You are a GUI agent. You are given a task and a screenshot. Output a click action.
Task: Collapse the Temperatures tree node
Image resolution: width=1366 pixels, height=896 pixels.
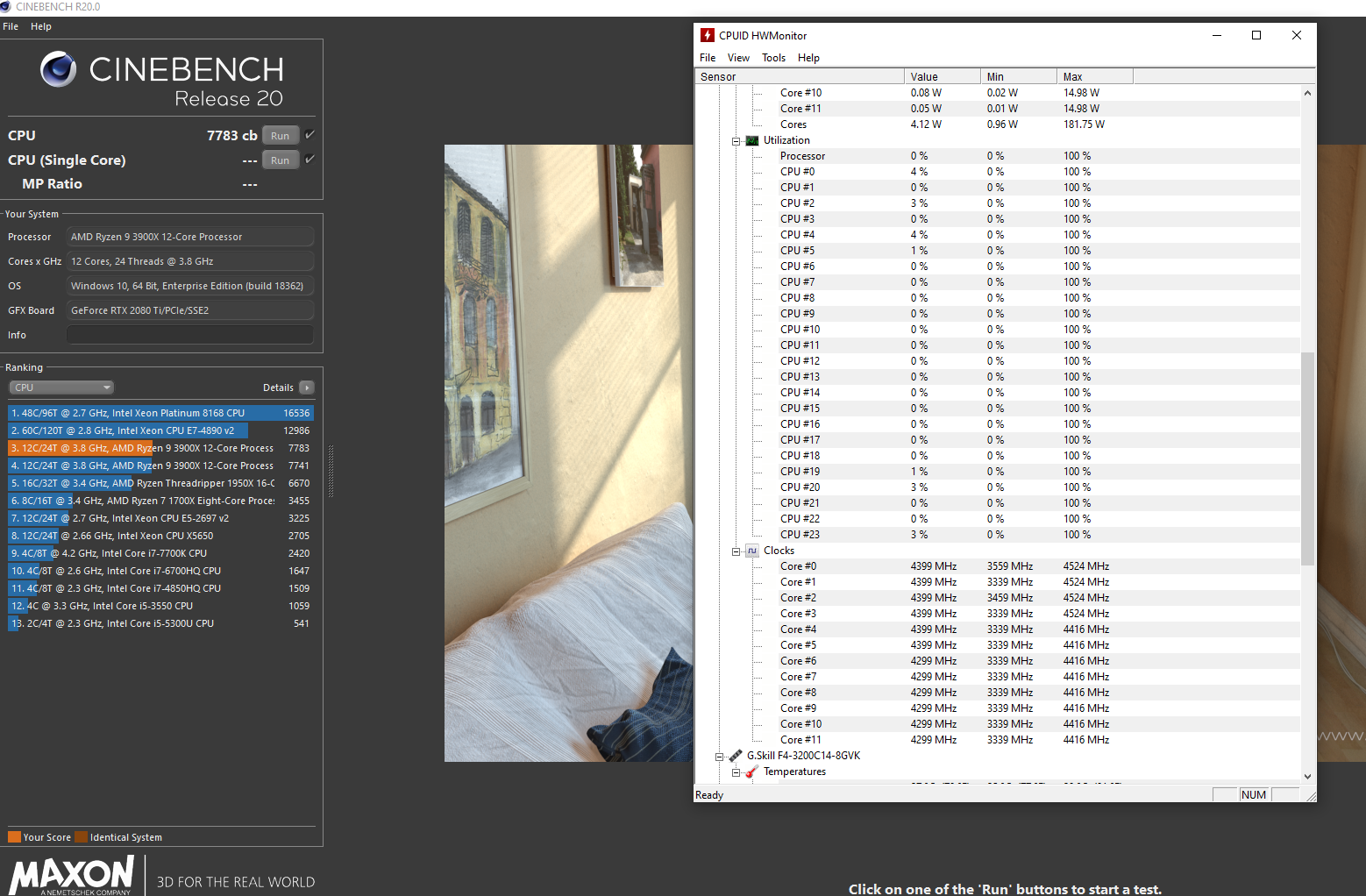[x=736, y=772]
